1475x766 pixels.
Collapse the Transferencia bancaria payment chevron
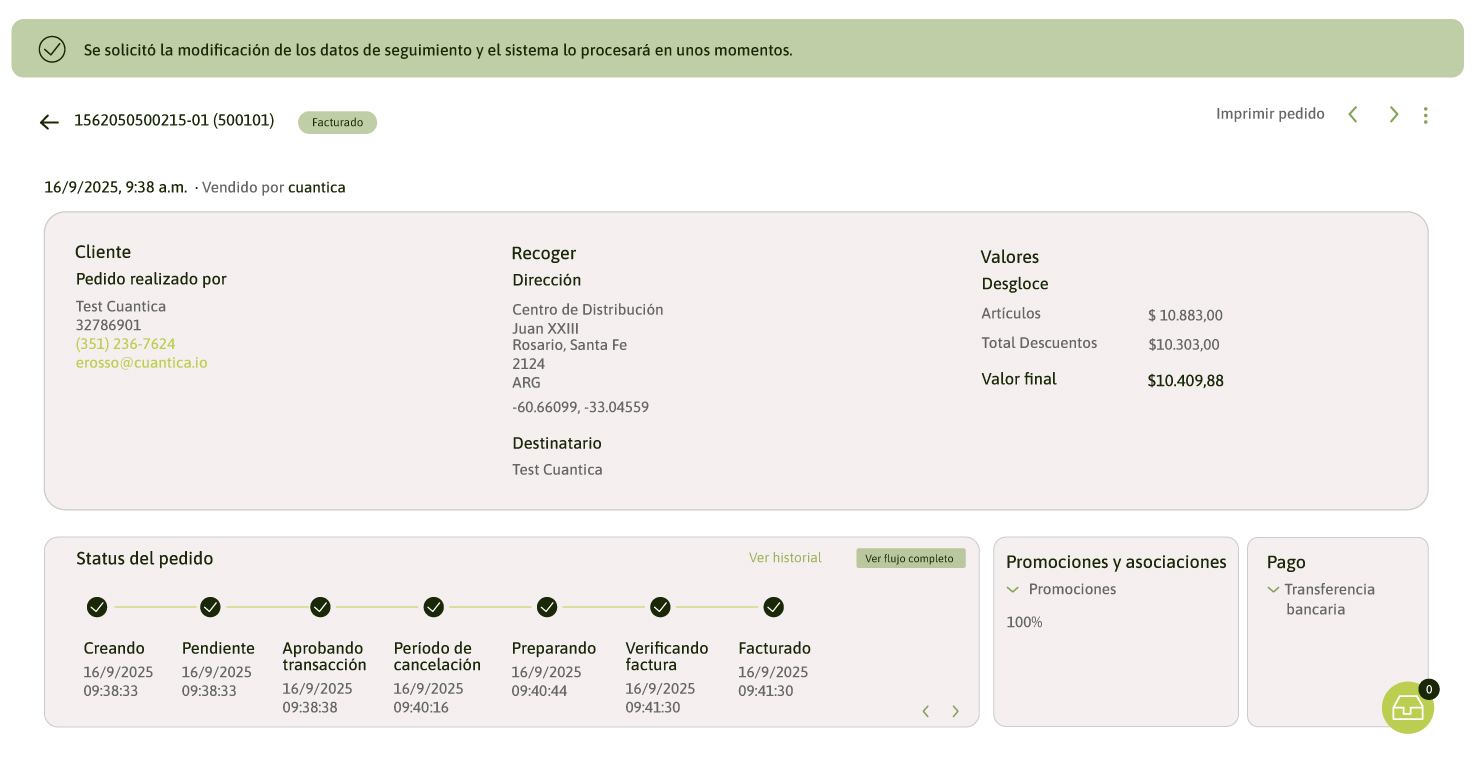pyautogui.click(x=1273, y=590)
